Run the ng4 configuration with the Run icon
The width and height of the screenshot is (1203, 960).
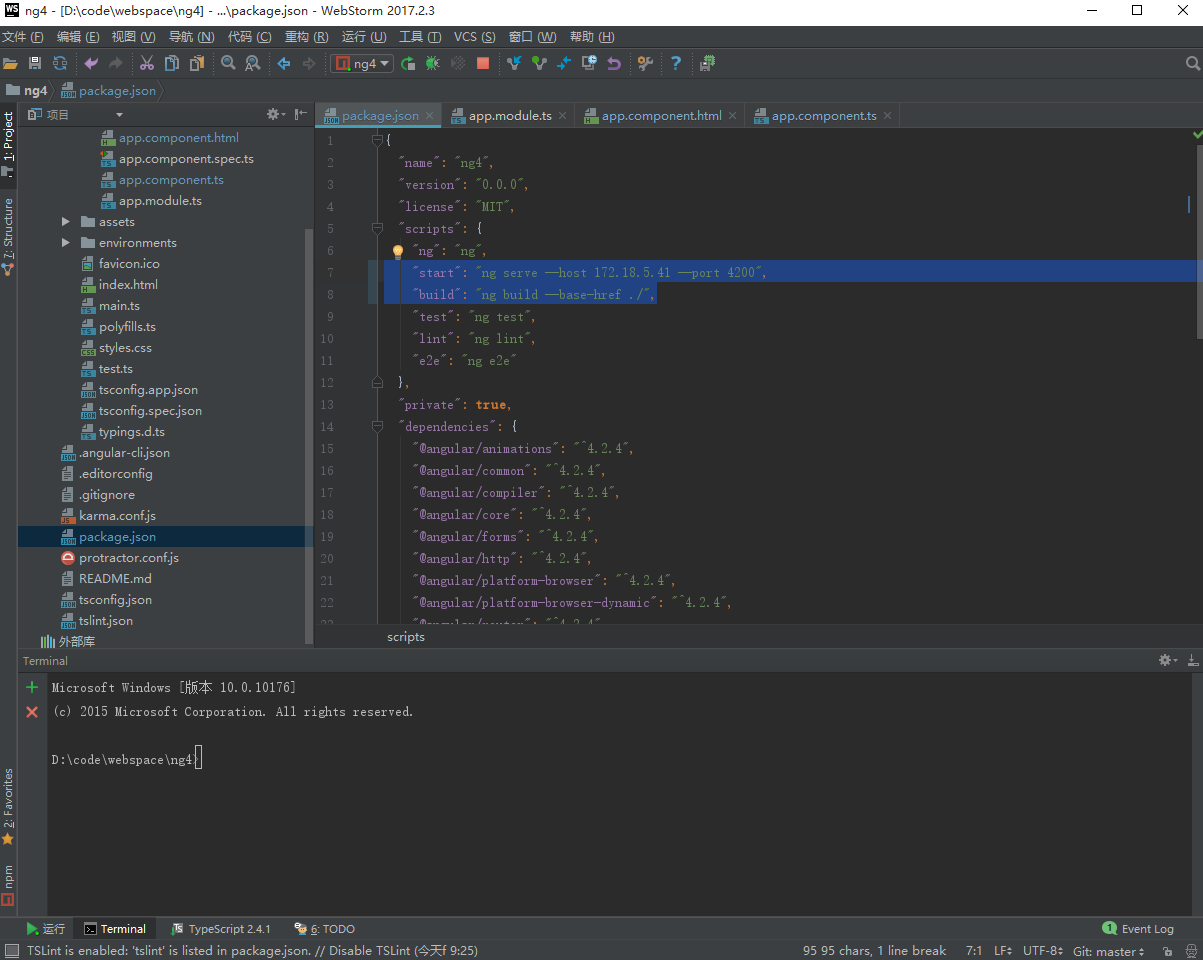(x=408, y=63)
